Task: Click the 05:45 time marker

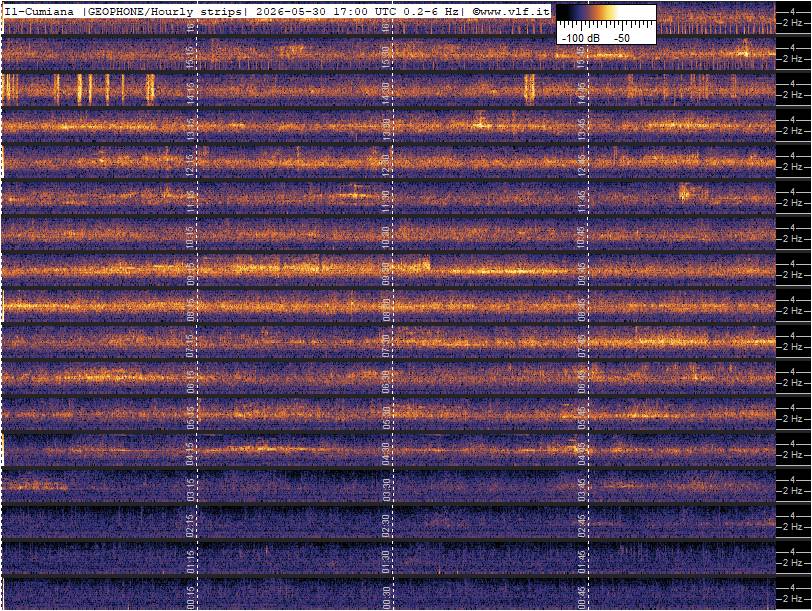Action: point(582,417)
